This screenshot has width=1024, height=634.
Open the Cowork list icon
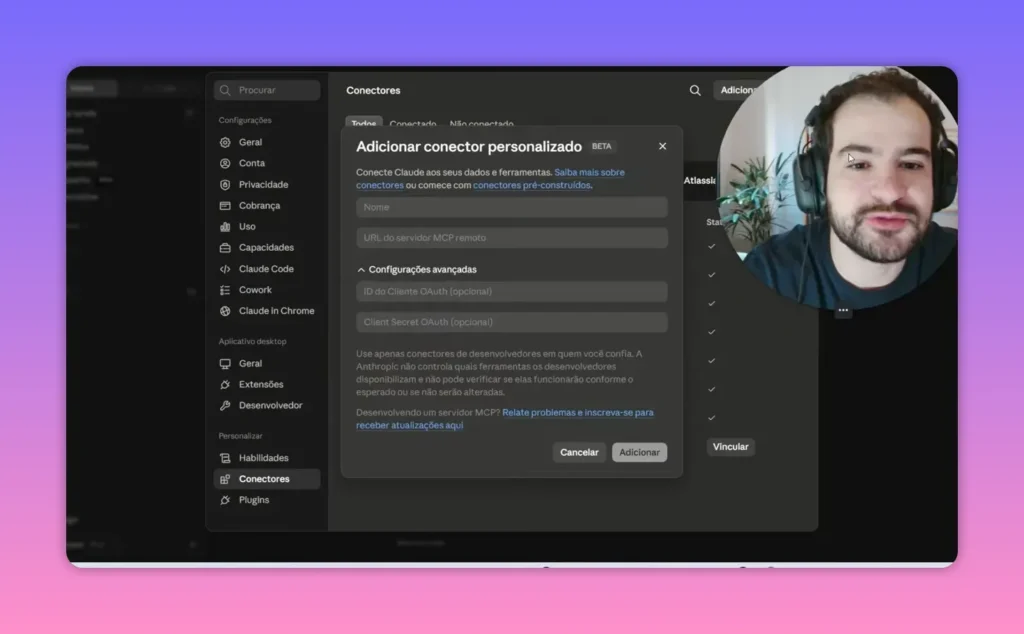coord(225,290)
